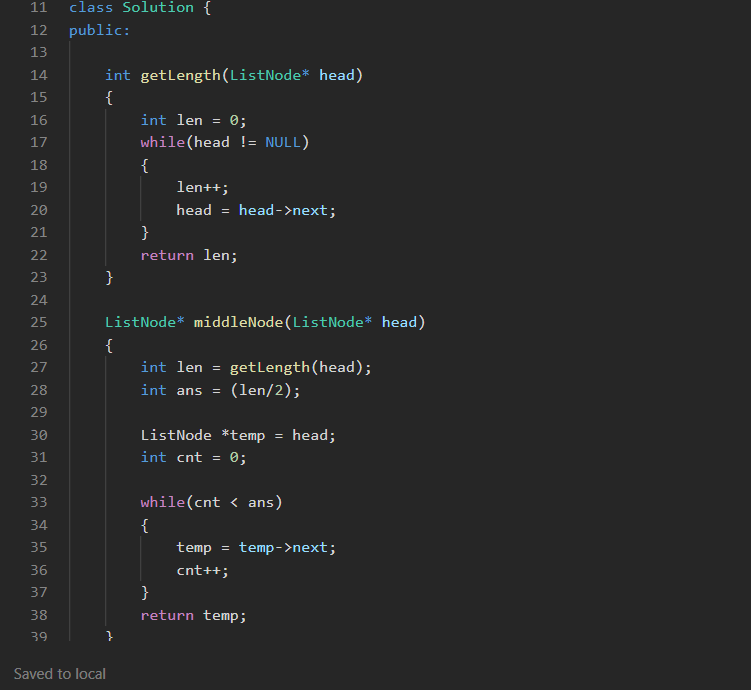Click the 'cnt++;' statement
This screenshot has width=751, height=690.
pos(203,570)
